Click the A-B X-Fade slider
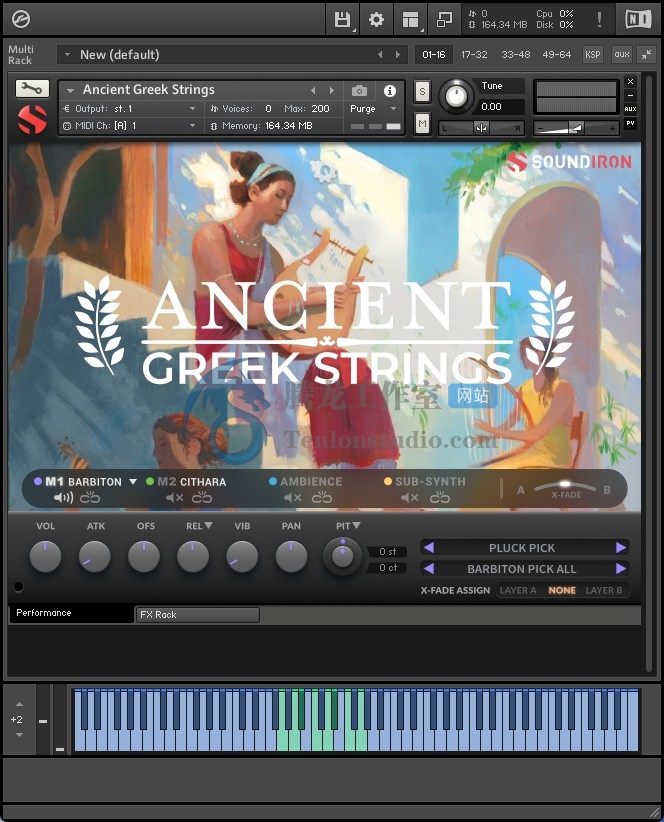The width and height of the screenshot is (664, 822). click(x=565, y=485)
